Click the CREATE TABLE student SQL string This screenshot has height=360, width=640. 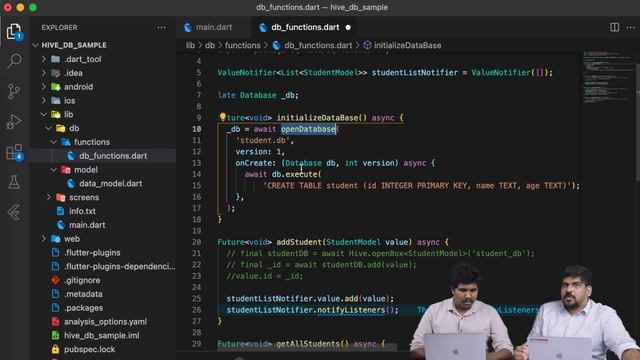click(x=417, y=186)
